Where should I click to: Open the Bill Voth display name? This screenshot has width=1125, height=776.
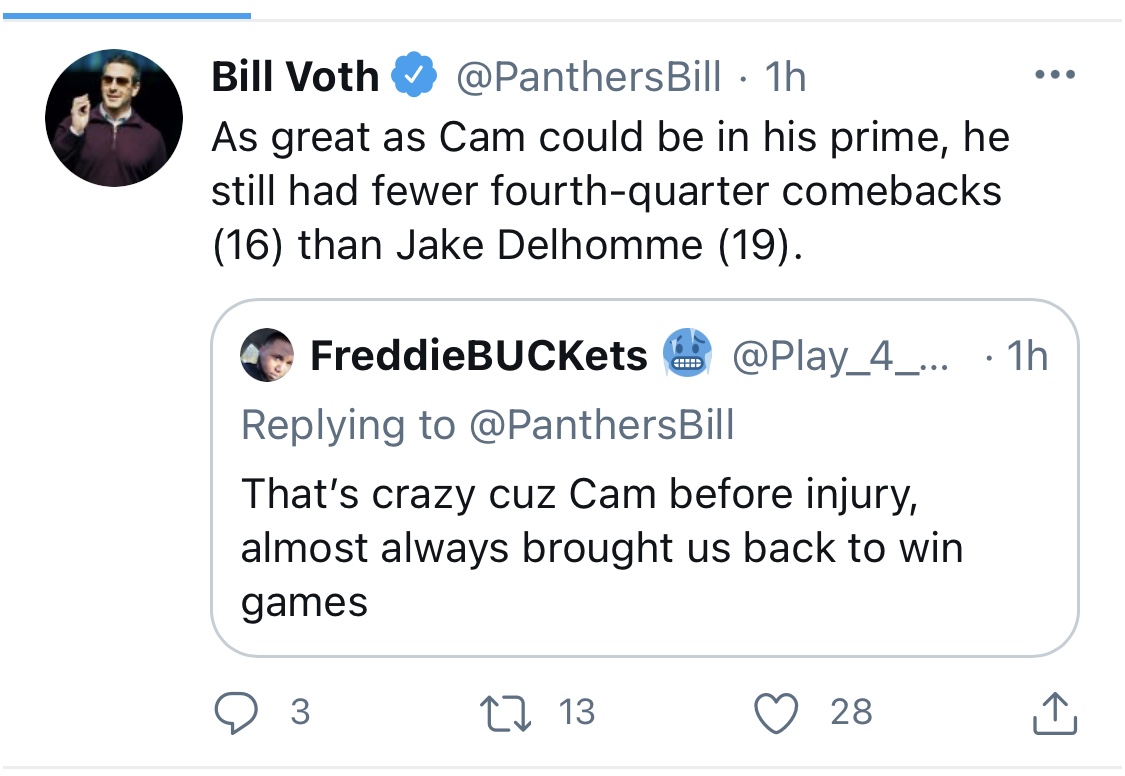(295, 78)
